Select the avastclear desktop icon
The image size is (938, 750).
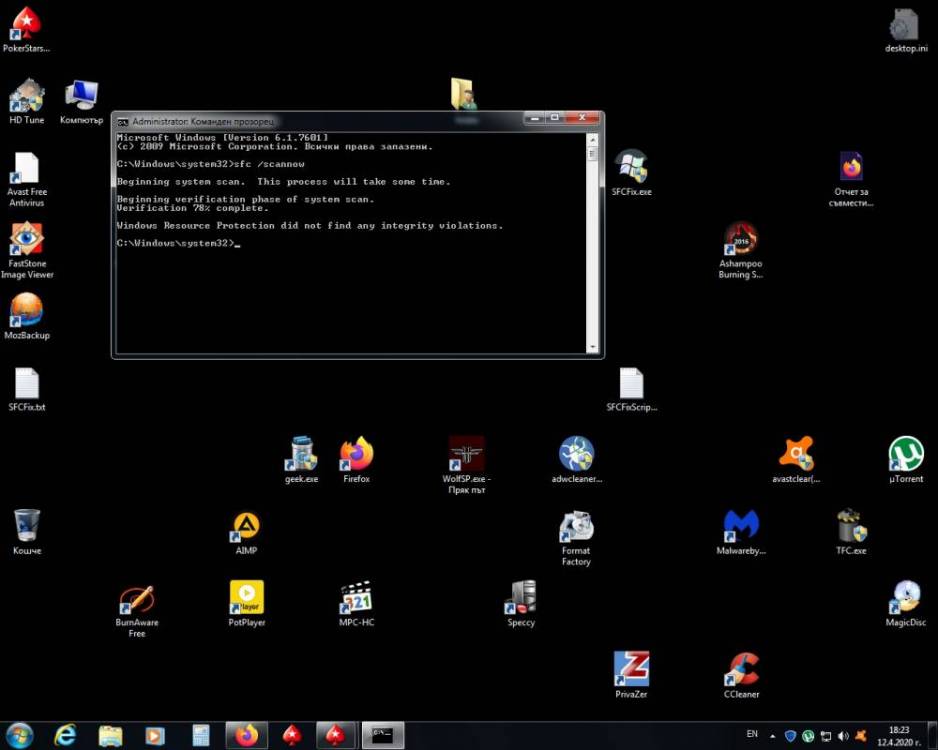tap(796, 460)
